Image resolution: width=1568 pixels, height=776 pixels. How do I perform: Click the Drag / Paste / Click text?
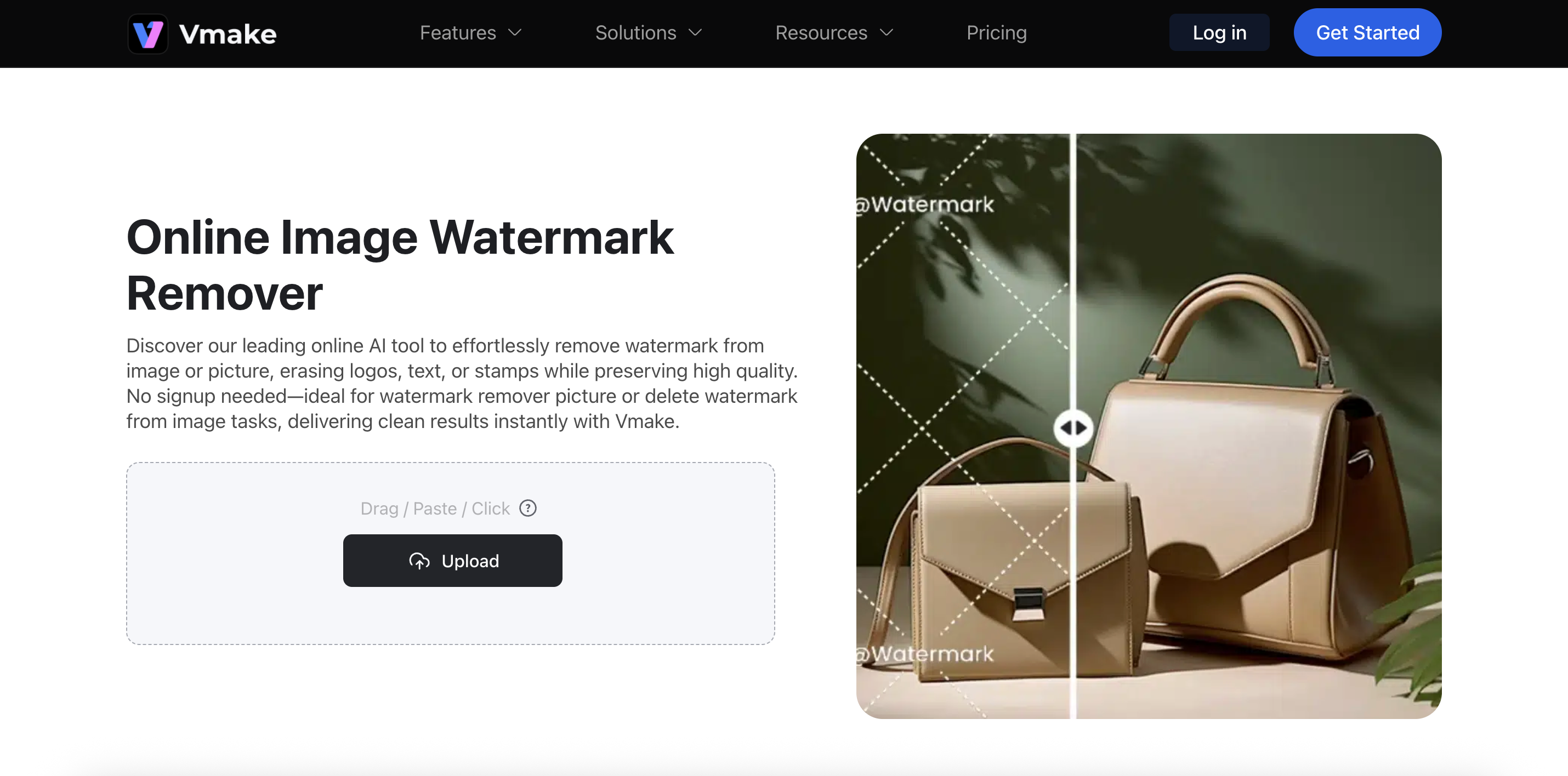point(435,508)
